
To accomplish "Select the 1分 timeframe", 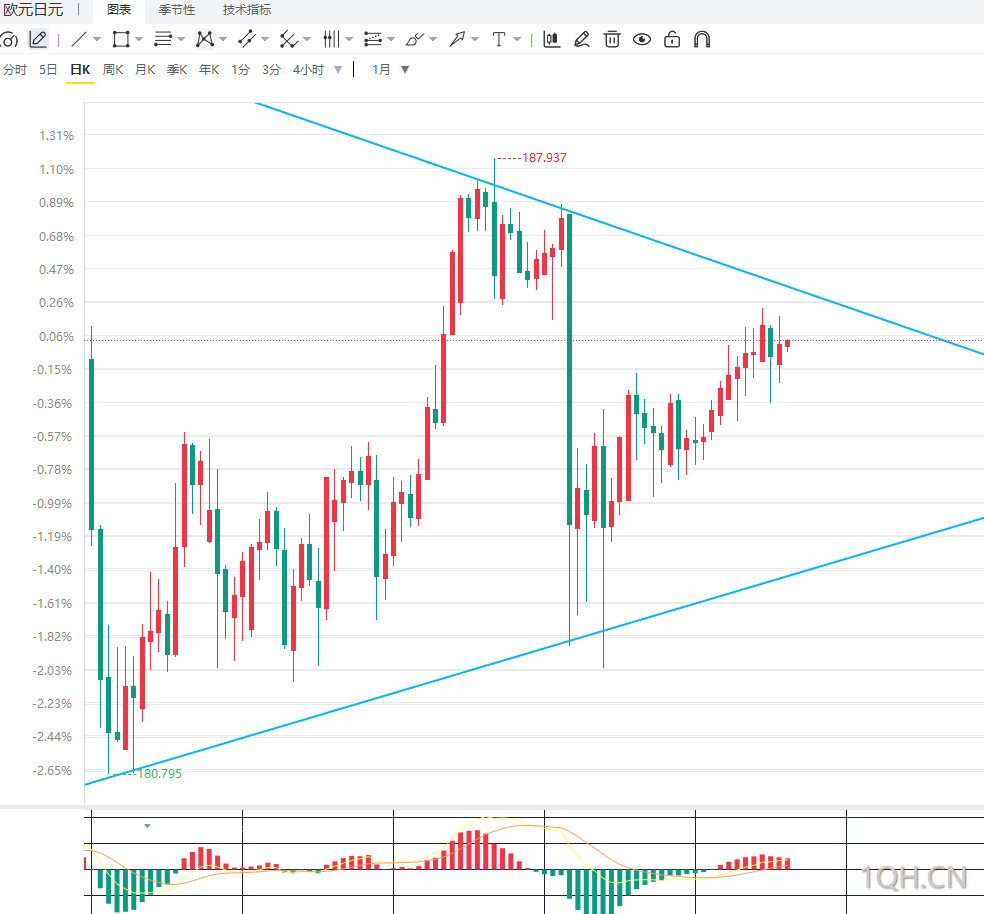I will point(240,70).
